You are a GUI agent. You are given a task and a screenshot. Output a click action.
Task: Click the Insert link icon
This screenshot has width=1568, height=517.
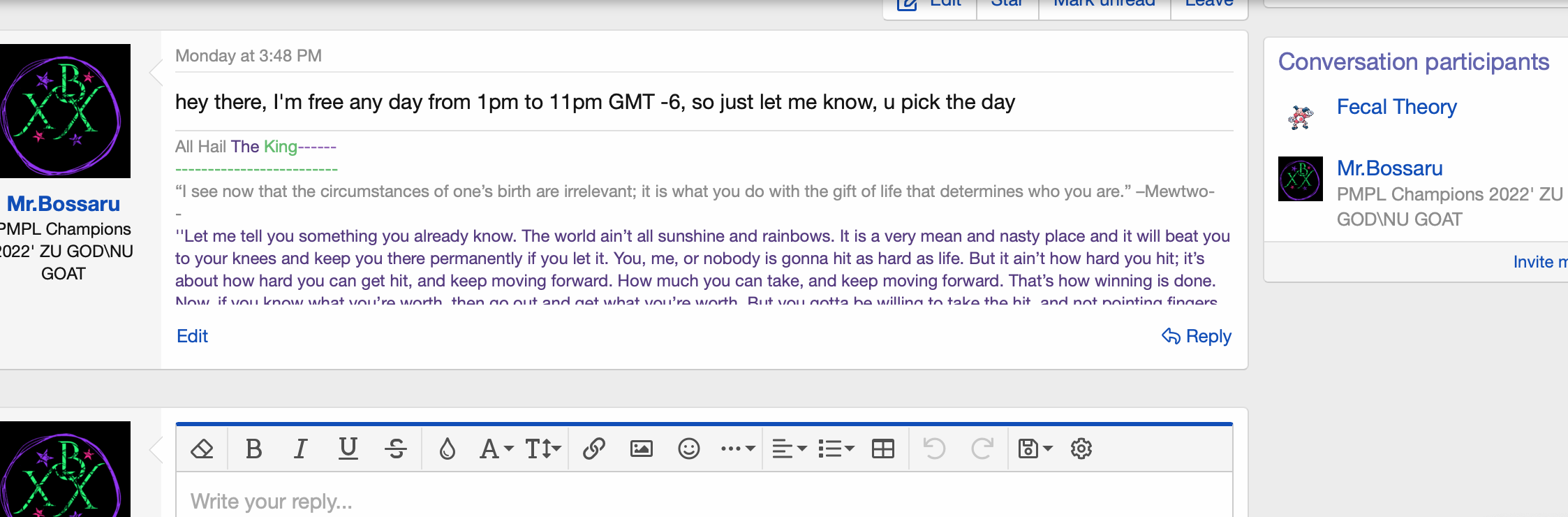594,449
